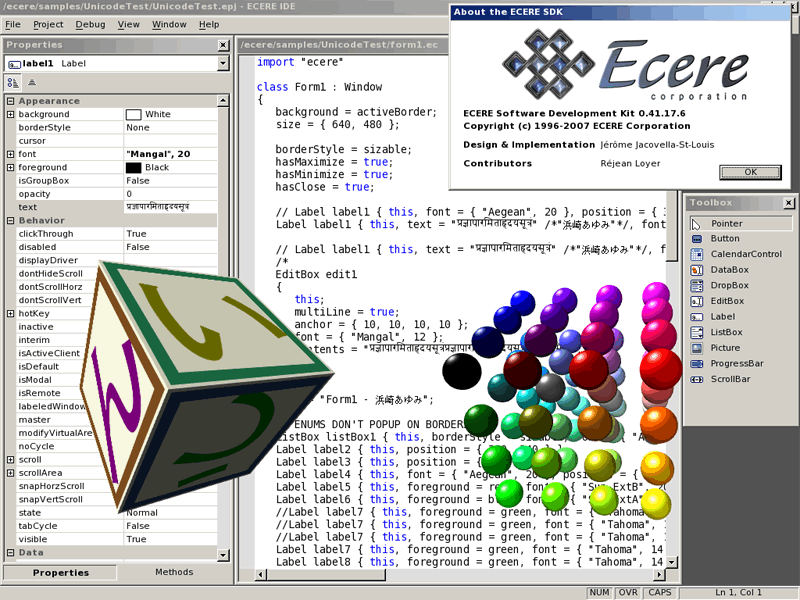Pick the CalendarControl tool icon
The width and height of the screenshot is (800, 600).
pos(697,254)
